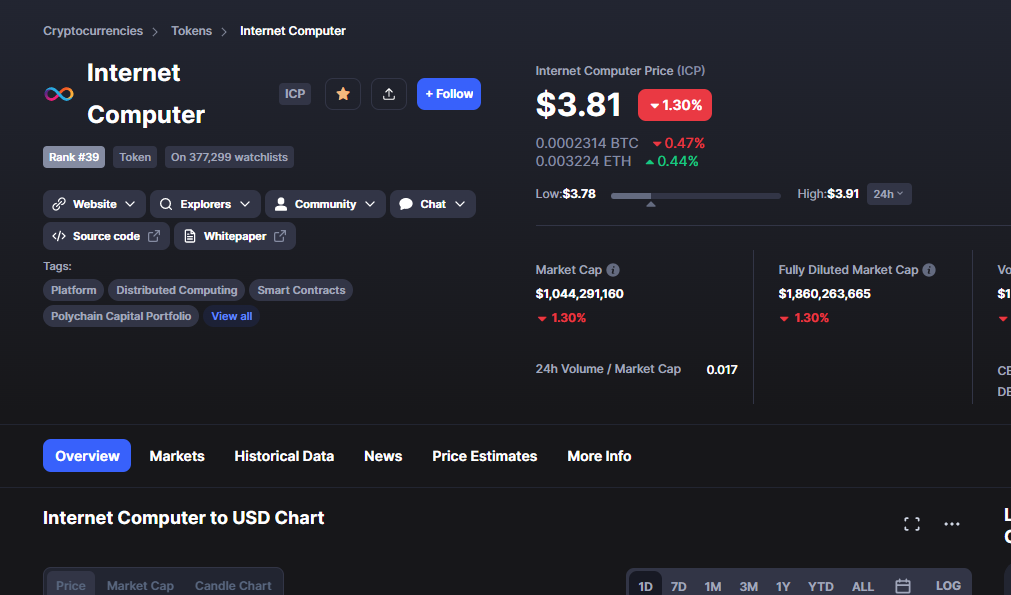Viewport: 1011px width, 595px height.
Task: Open the Price Estimates tab
Action: point(484,456)
